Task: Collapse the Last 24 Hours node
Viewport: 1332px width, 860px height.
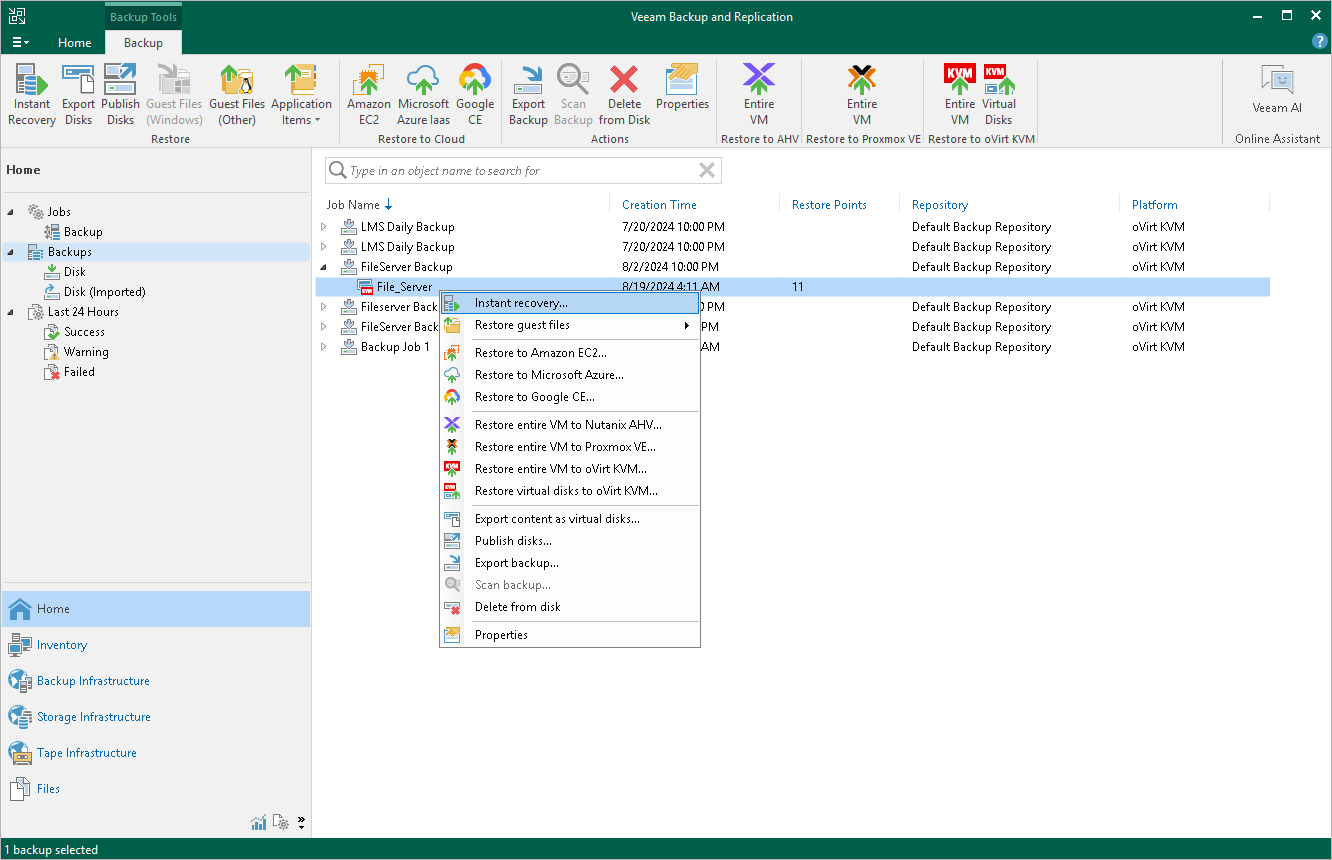Action: click(11, 312)
